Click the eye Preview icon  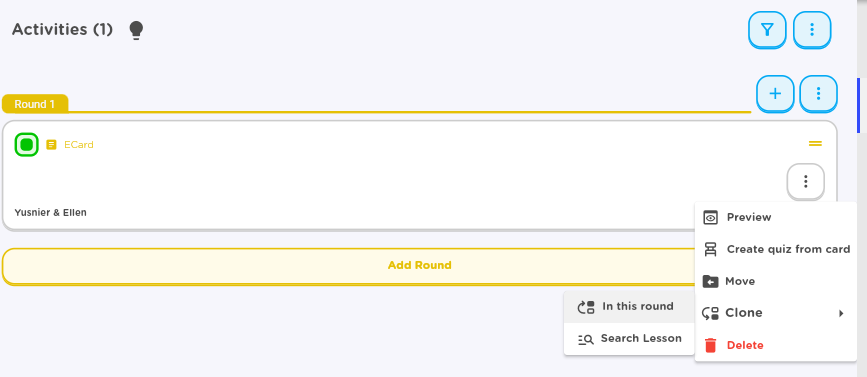click(x=711, y=218)
